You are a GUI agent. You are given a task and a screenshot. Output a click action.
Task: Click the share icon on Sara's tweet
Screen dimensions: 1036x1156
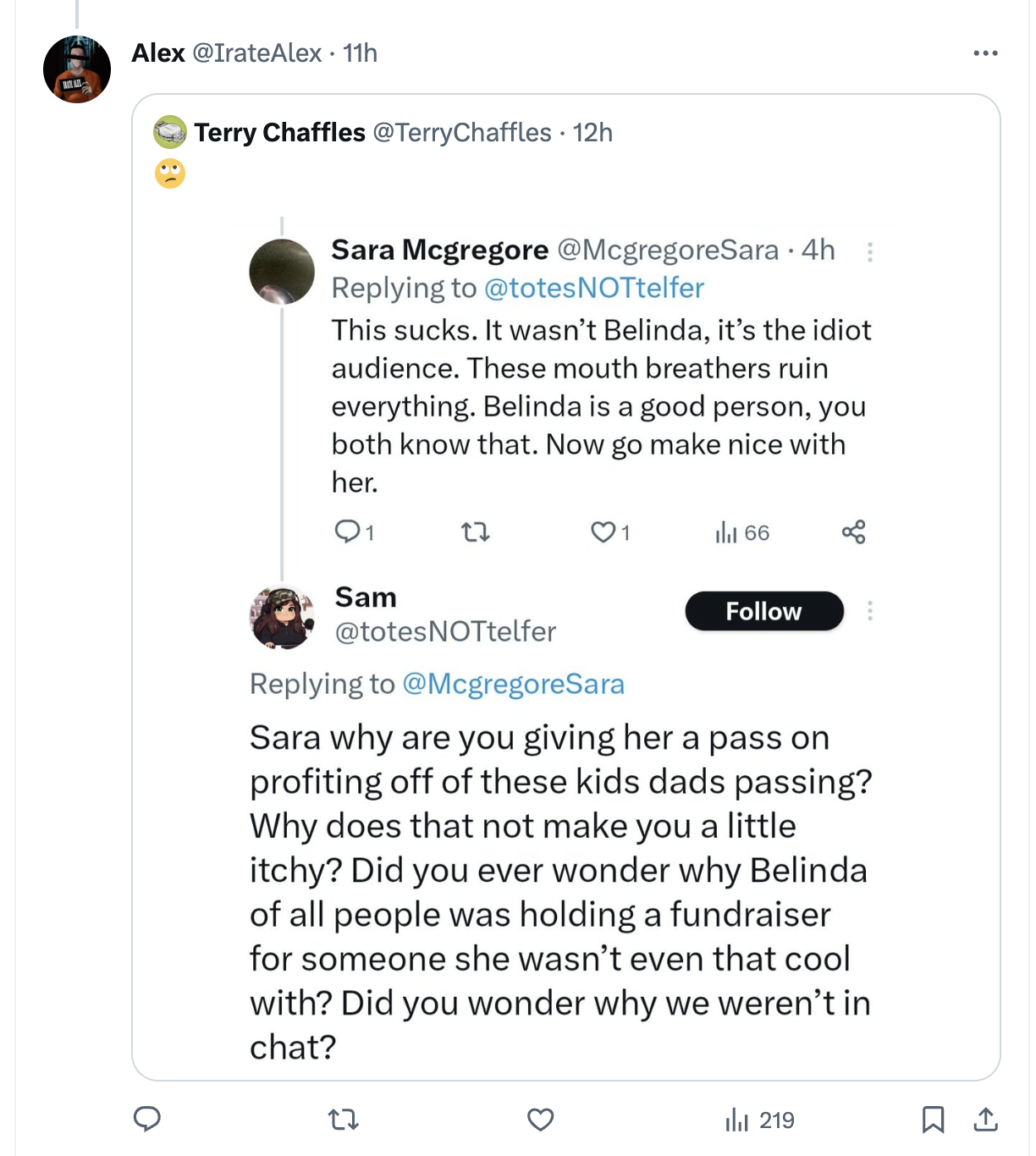[x=853, y=531]
